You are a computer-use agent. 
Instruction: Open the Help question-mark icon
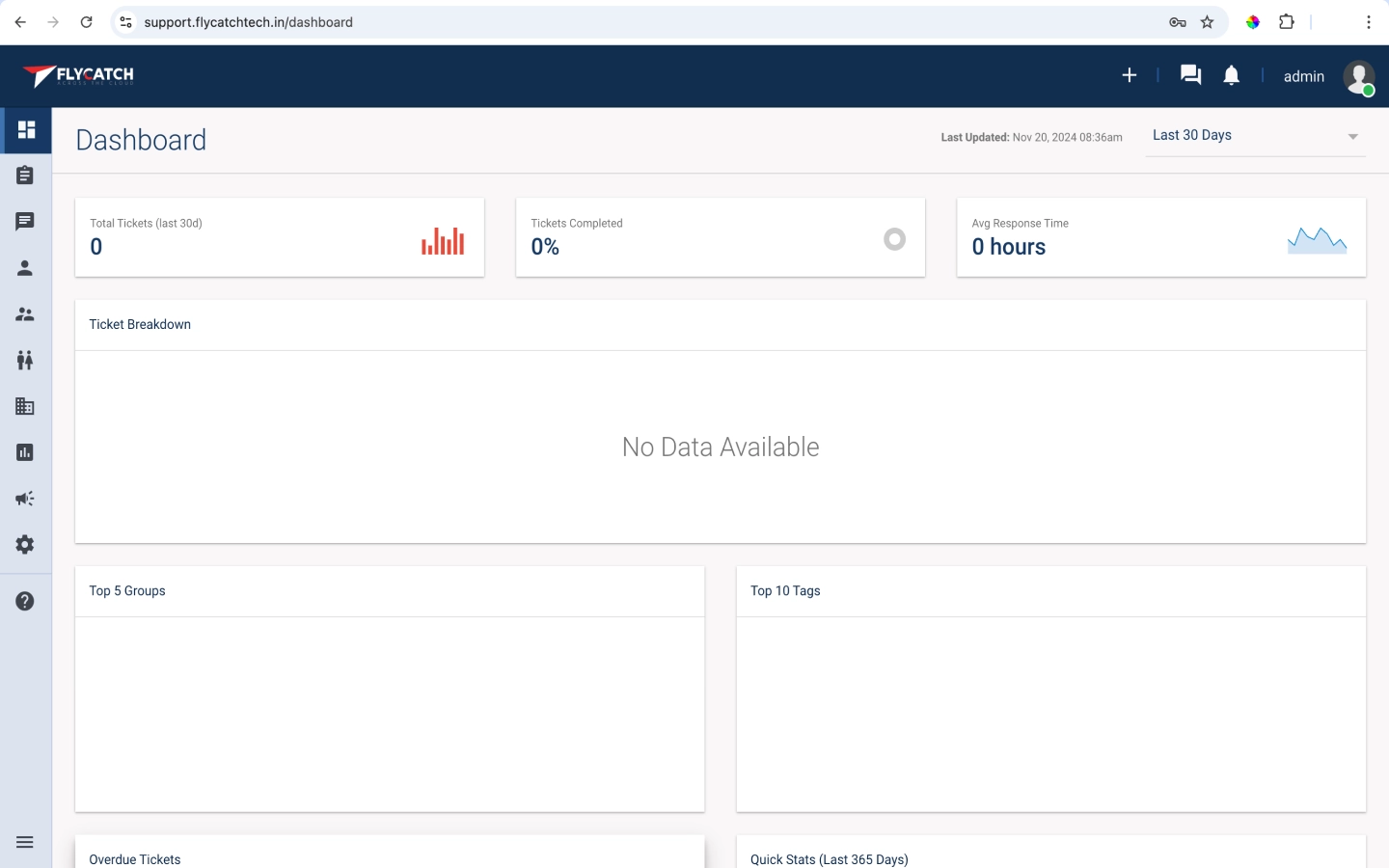click(x=25, y=601)
